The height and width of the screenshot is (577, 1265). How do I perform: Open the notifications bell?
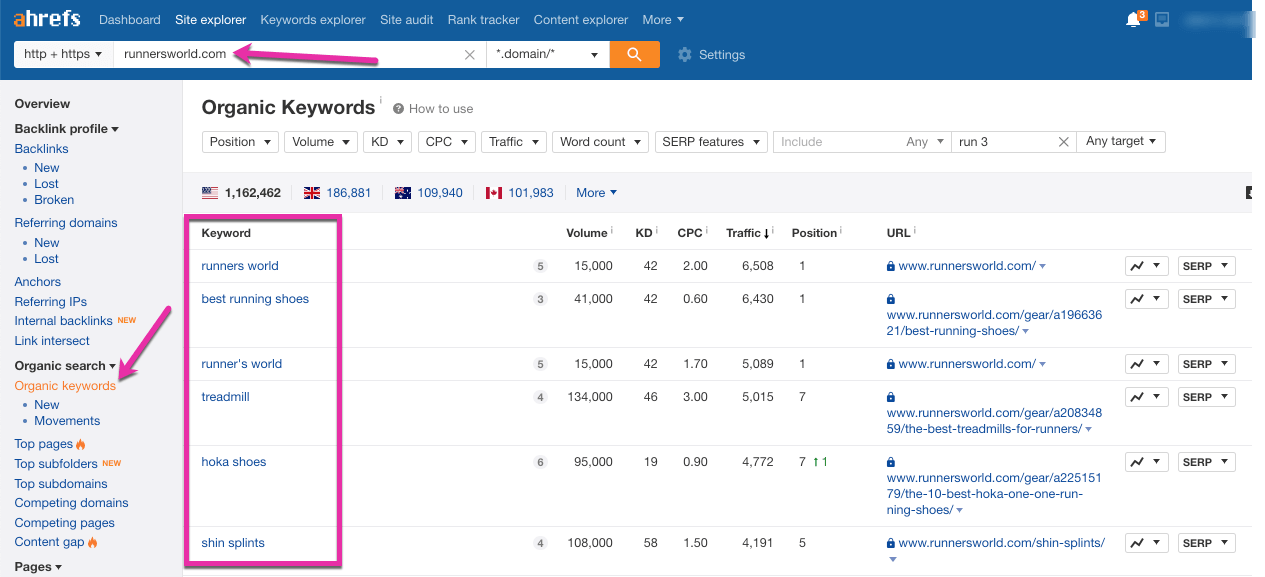pyautogui.click(x=1134, y=19)
